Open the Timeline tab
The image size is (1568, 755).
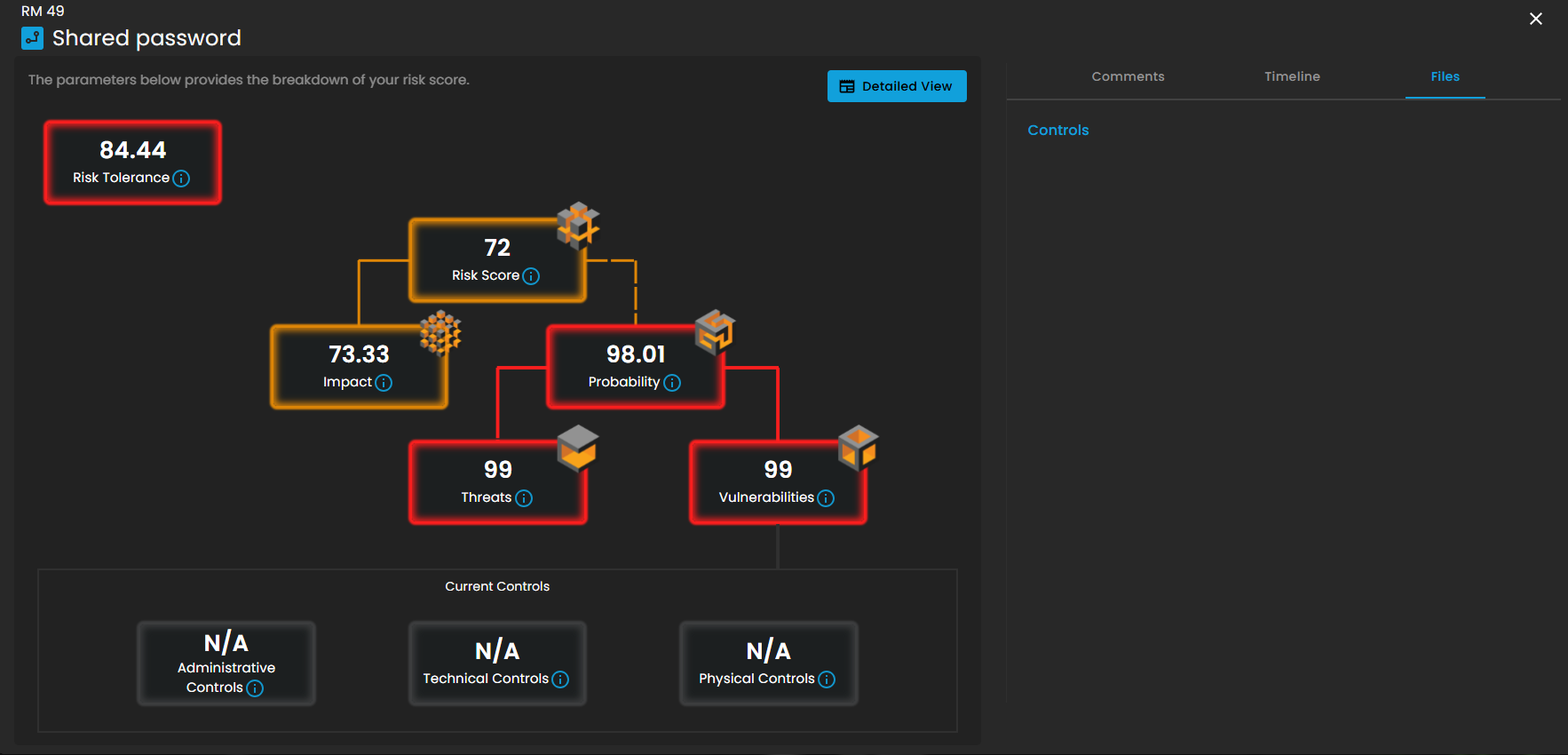coord(1292,76)
